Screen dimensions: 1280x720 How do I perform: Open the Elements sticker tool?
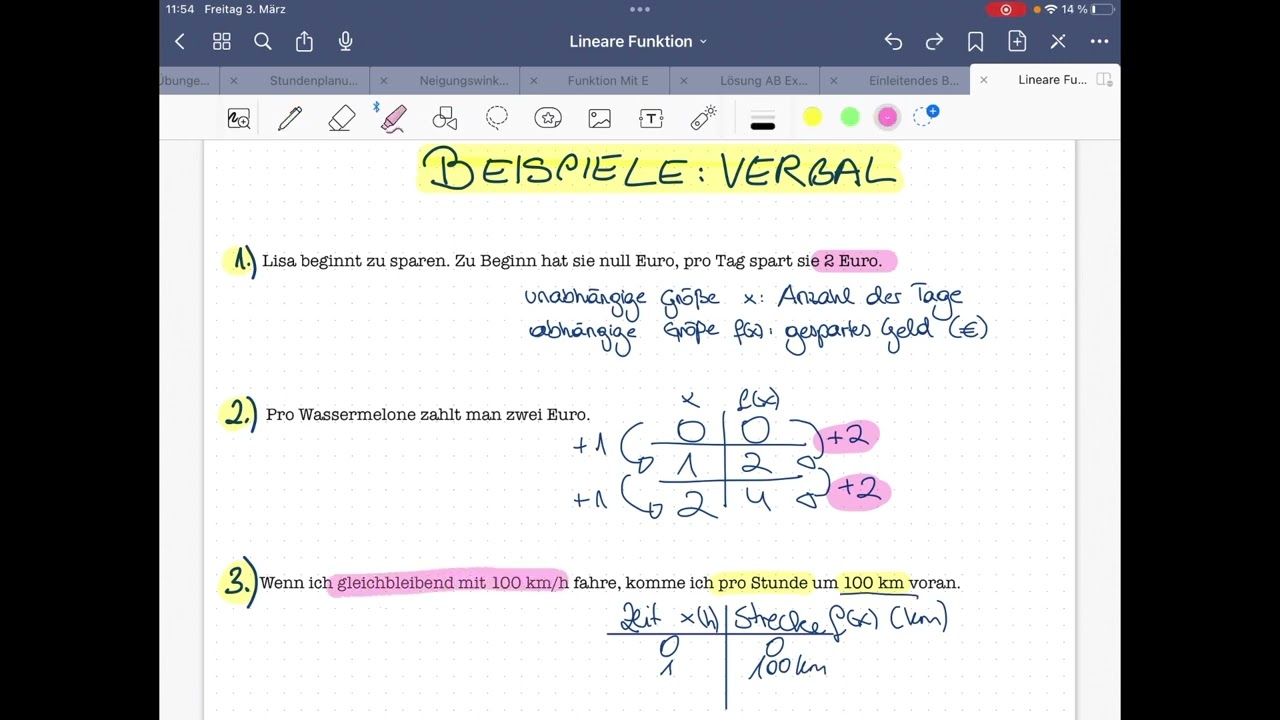tap(548, 119)
